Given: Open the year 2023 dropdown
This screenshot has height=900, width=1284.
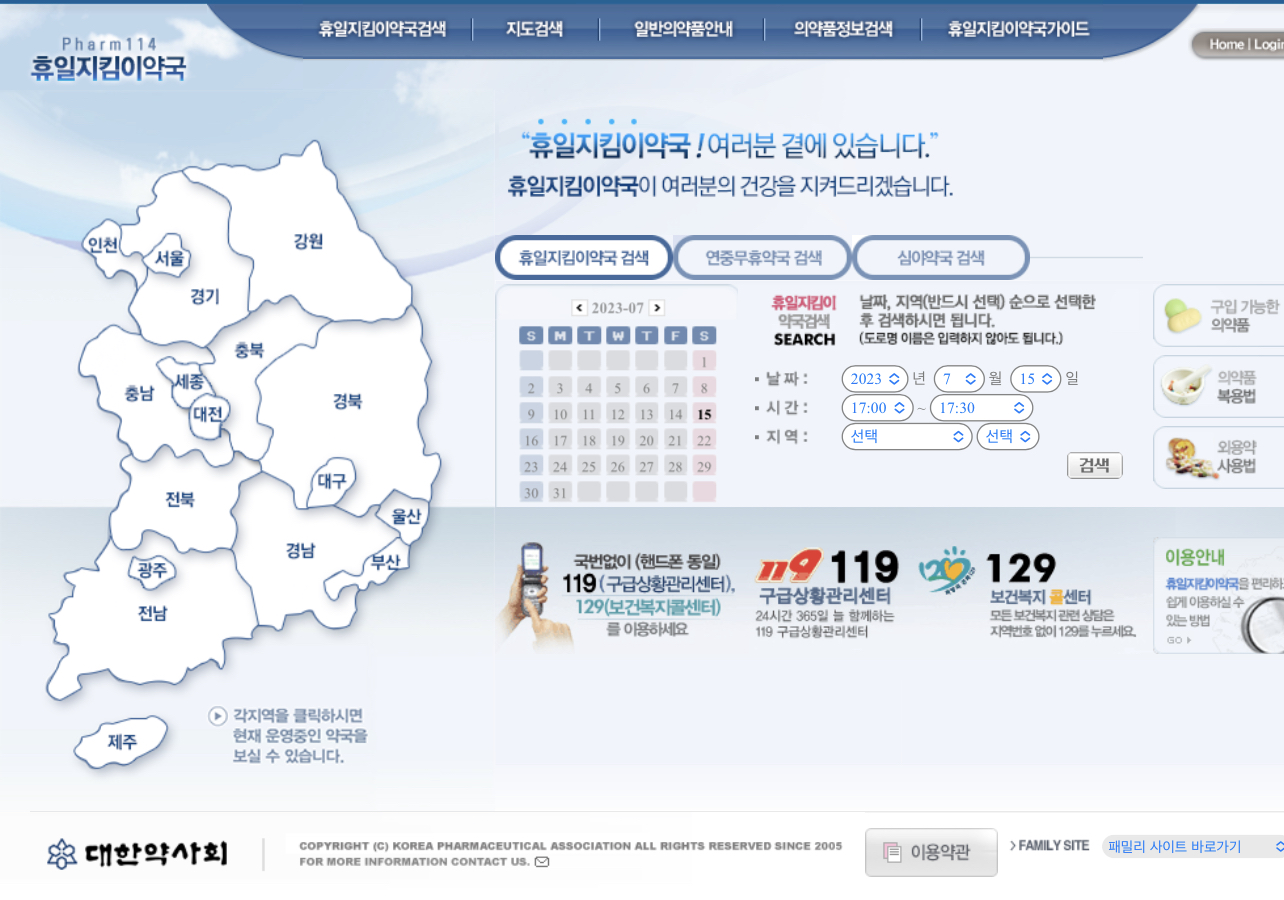Looking at the screenshot, I should tap(875, 379).
